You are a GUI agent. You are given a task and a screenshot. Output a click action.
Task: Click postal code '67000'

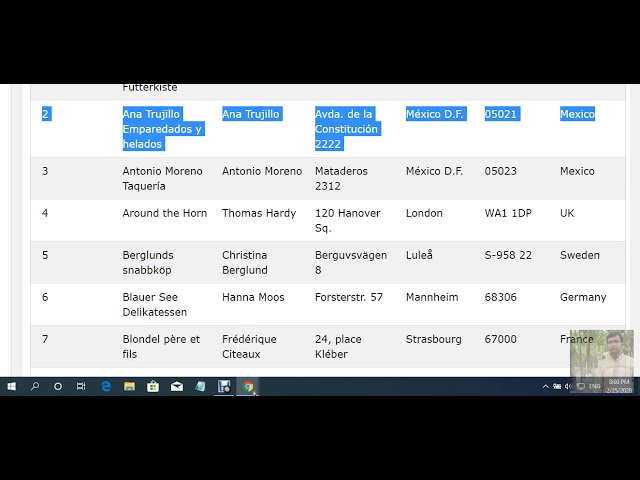click(500, 339)
